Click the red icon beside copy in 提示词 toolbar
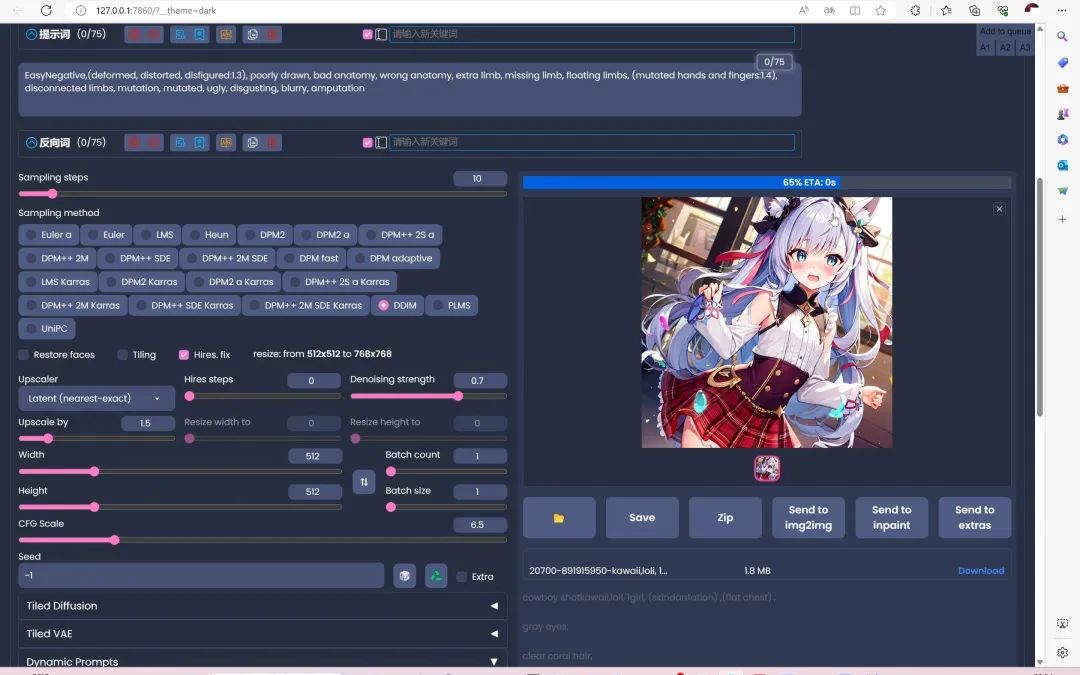Screen dimensions: 1080x675 tap(272, 34)
